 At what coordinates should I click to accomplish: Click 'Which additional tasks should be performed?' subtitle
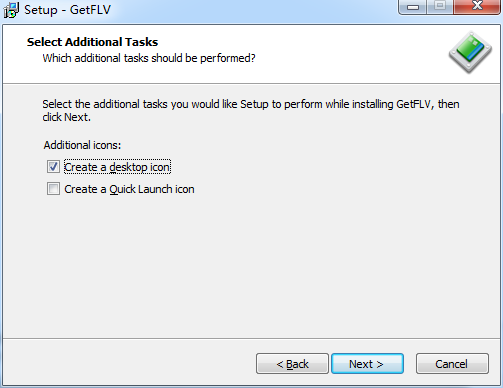click(x=149, y=58)
